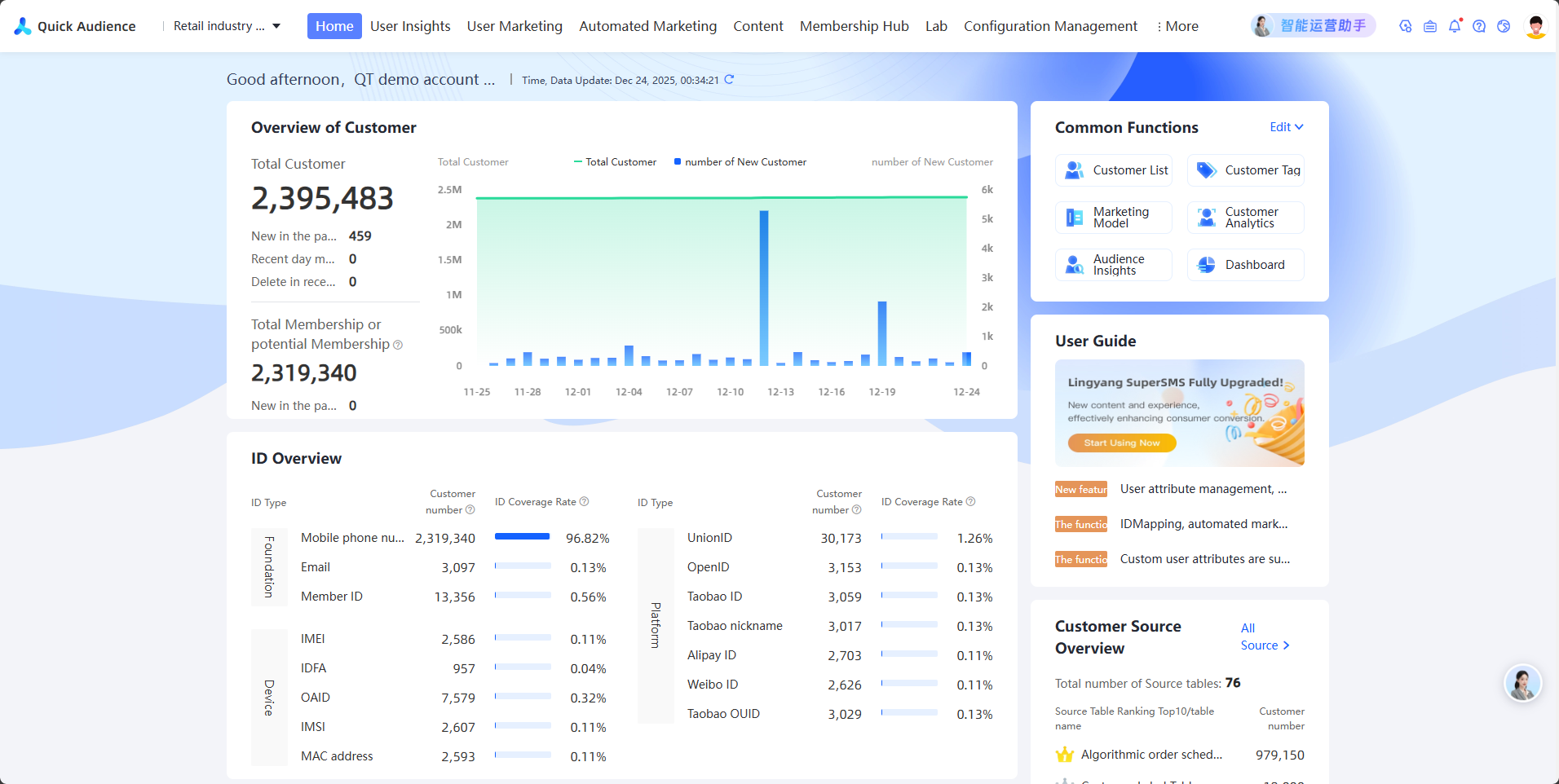Go to Membership Hub menu
This screenshot has height=784, width=1559.
click(x=854, y=26)
